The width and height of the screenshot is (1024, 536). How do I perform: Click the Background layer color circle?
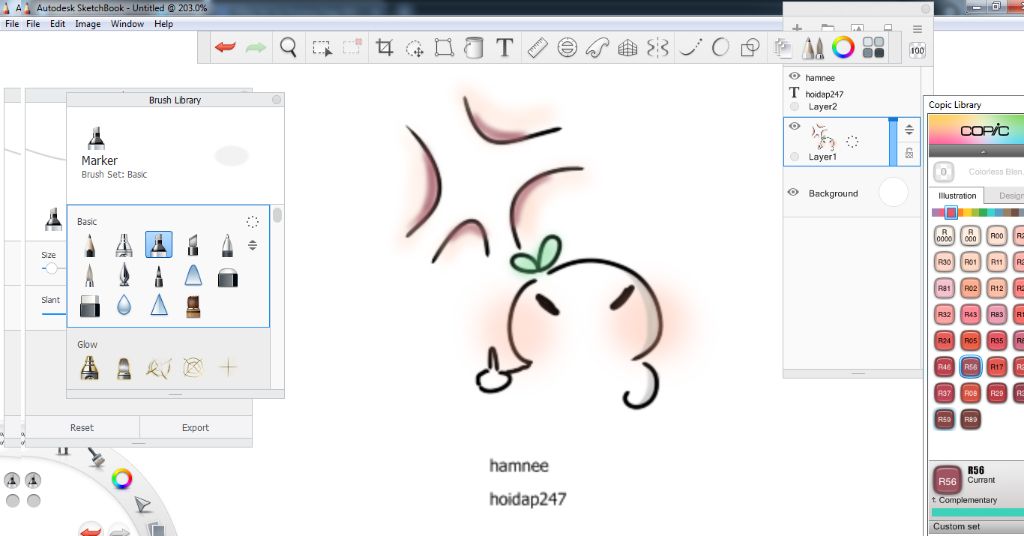pyautogui.click(x=893, y=193)
